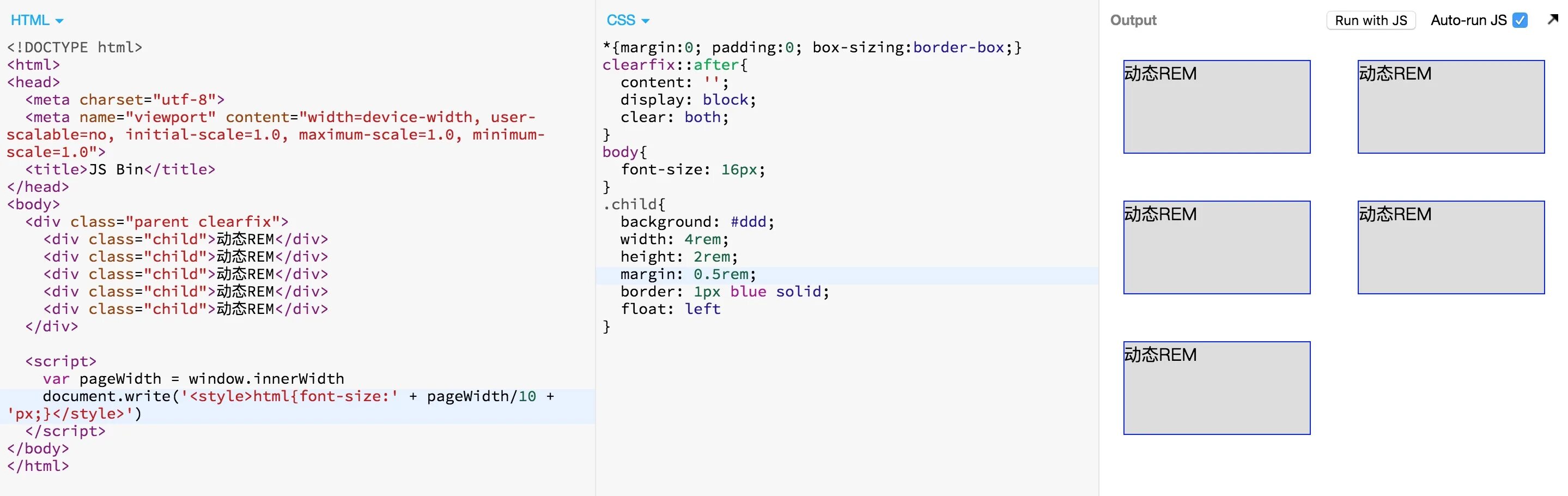This screenshot has height=496, width=1568.
Task: Open the CSS panel dropdown
Action: 628,20
